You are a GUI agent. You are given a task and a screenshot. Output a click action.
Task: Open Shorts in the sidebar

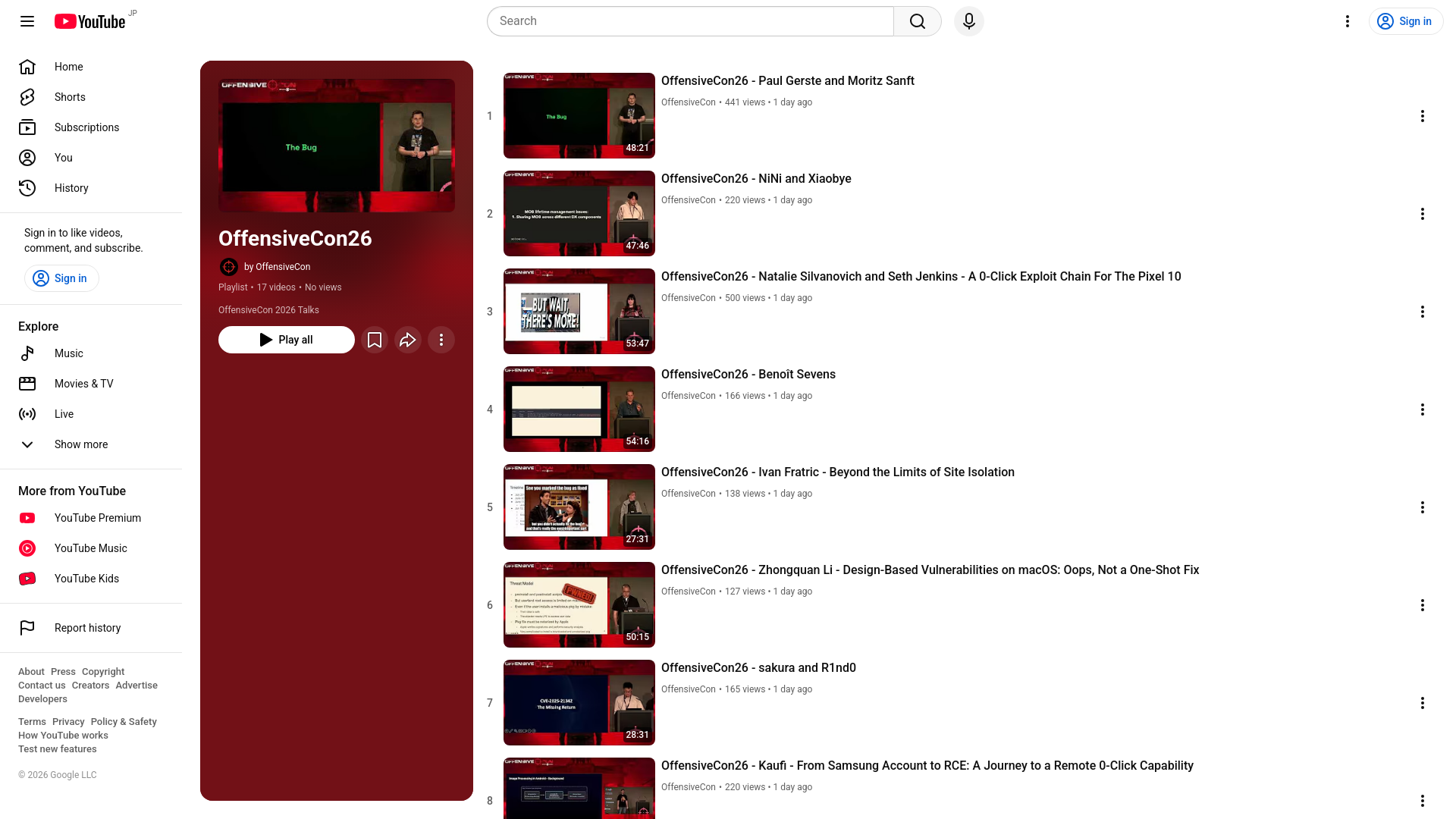click(x=91, y=97)
